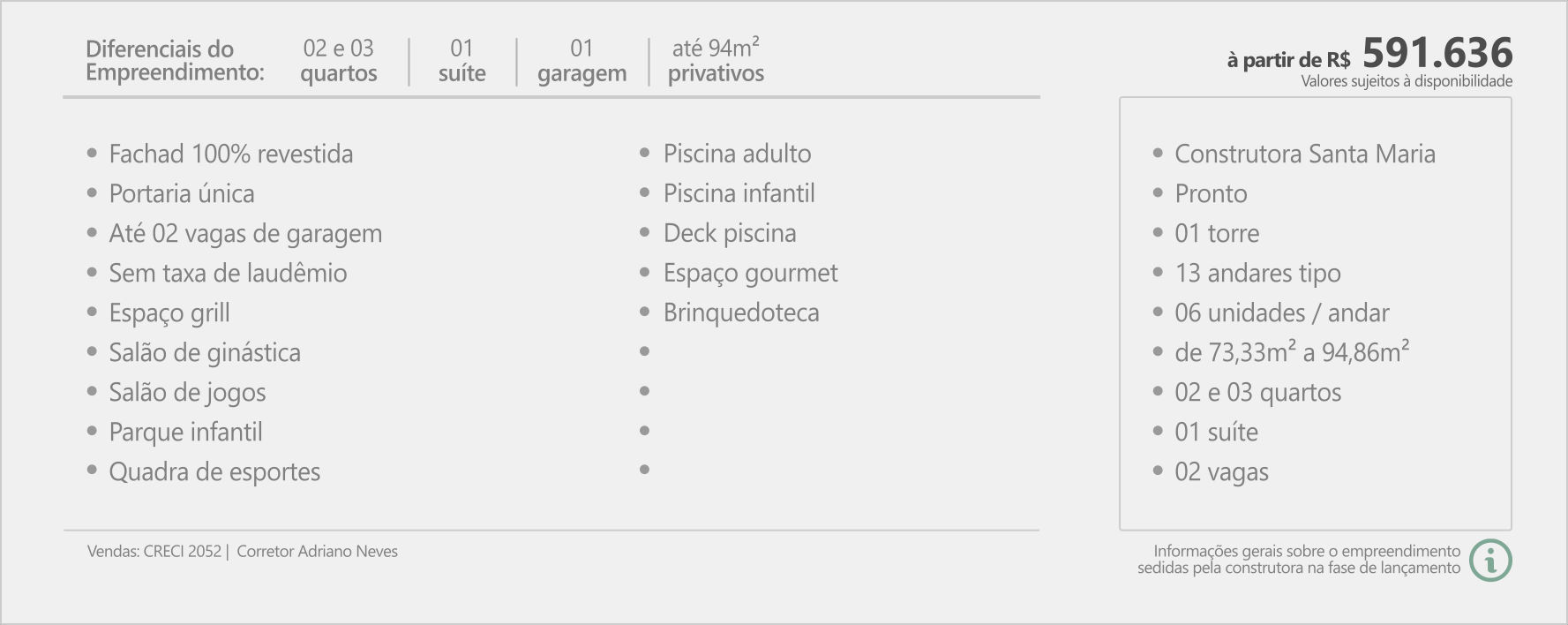Select the Brinquedoteca list item
This screenshot has width=1568, height=625.
[741, 312]
